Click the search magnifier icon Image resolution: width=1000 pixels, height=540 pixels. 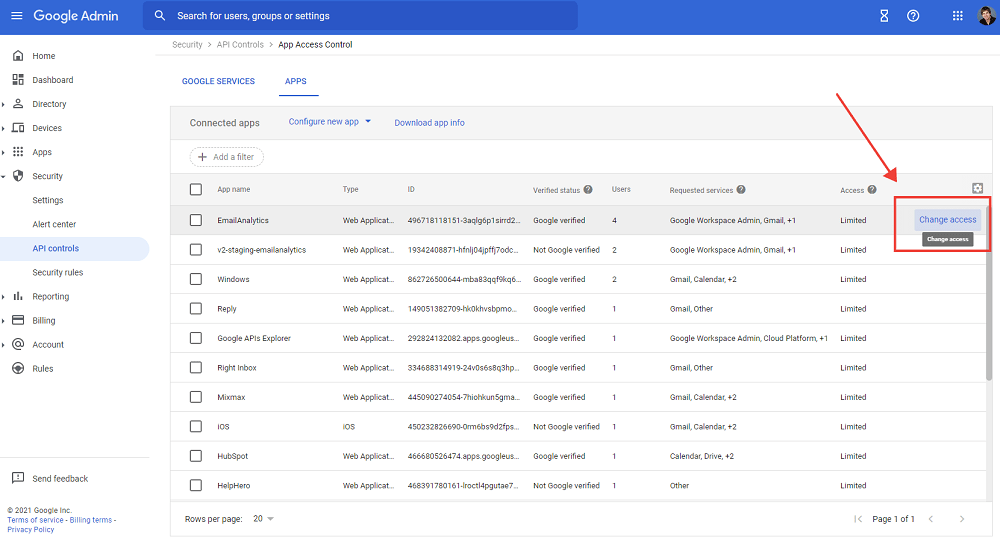pos(159,15)
